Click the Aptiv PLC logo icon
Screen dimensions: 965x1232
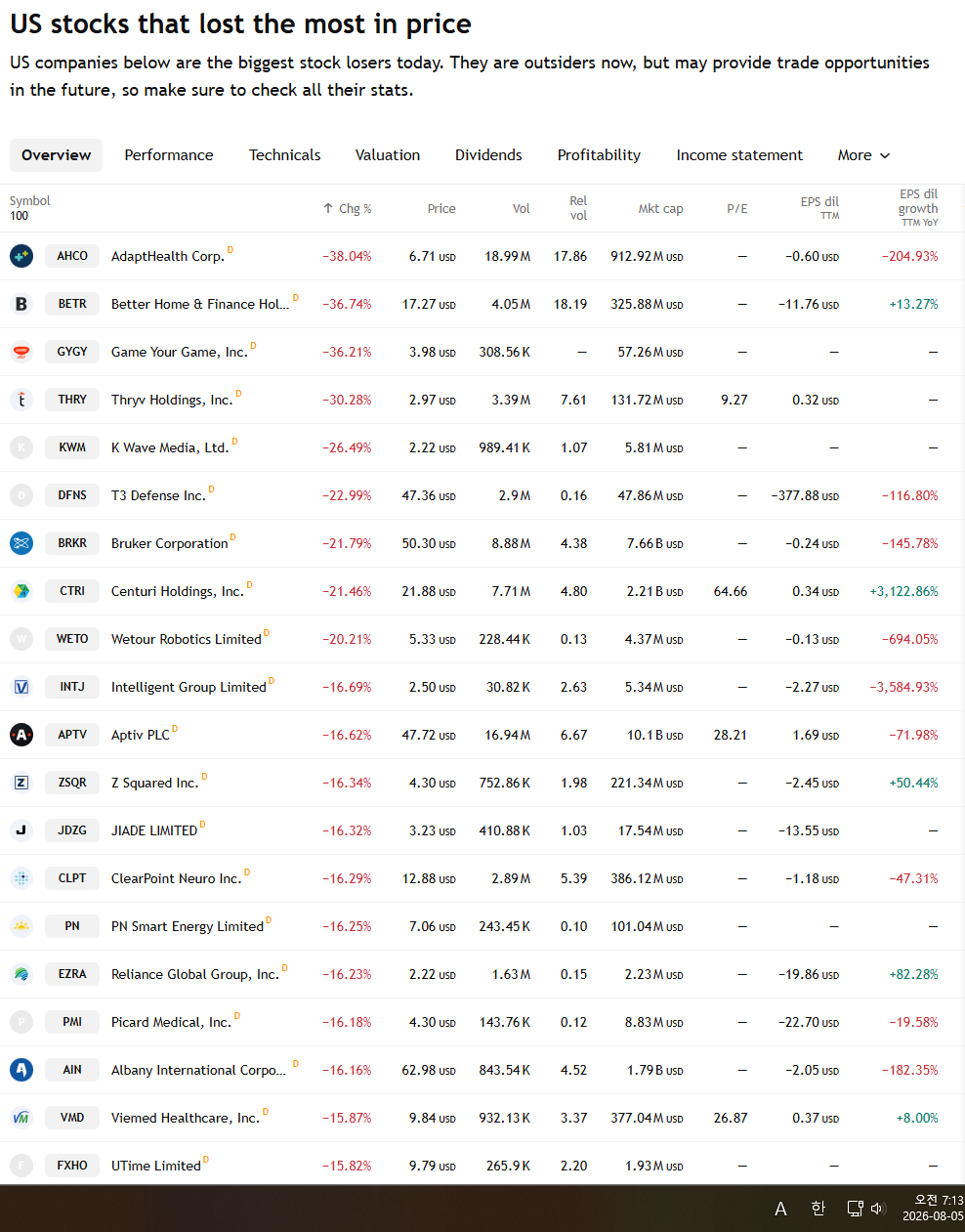coord(21,735)
